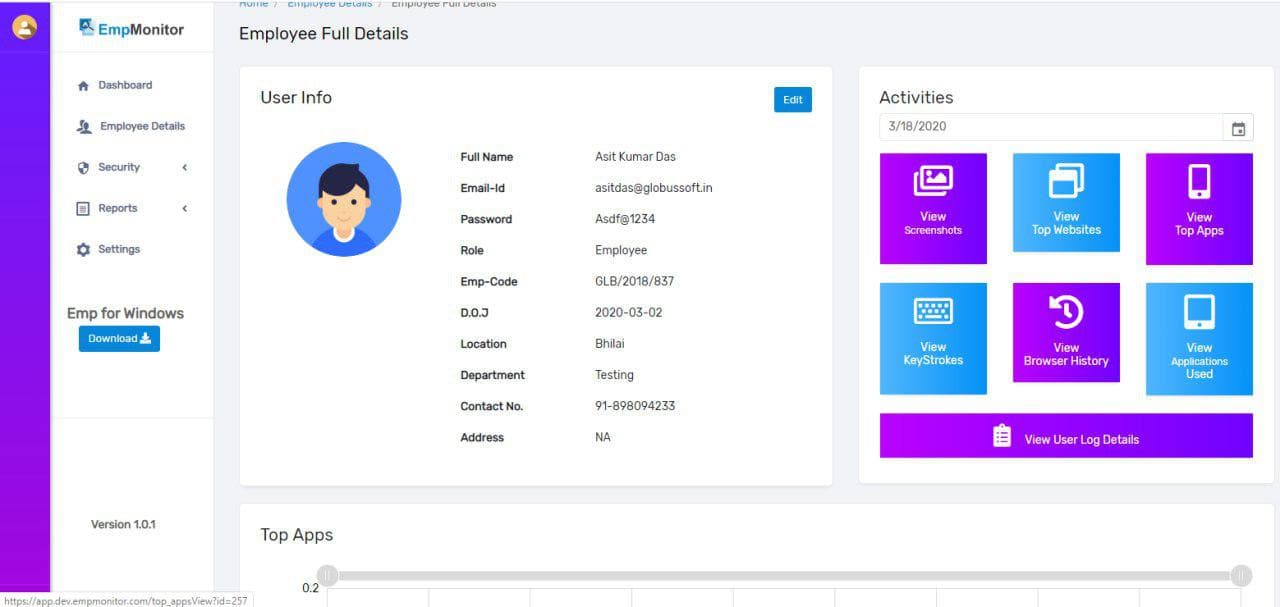Click the Employee Full Details page title
The width and height of the screenshot is (1280, 607).
(324, 34)
